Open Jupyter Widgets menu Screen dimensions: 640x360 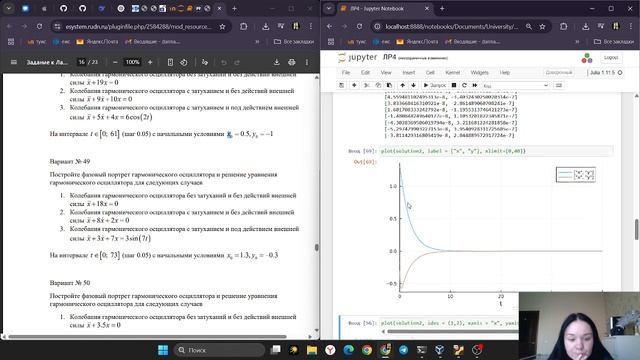tap(480, 73)
